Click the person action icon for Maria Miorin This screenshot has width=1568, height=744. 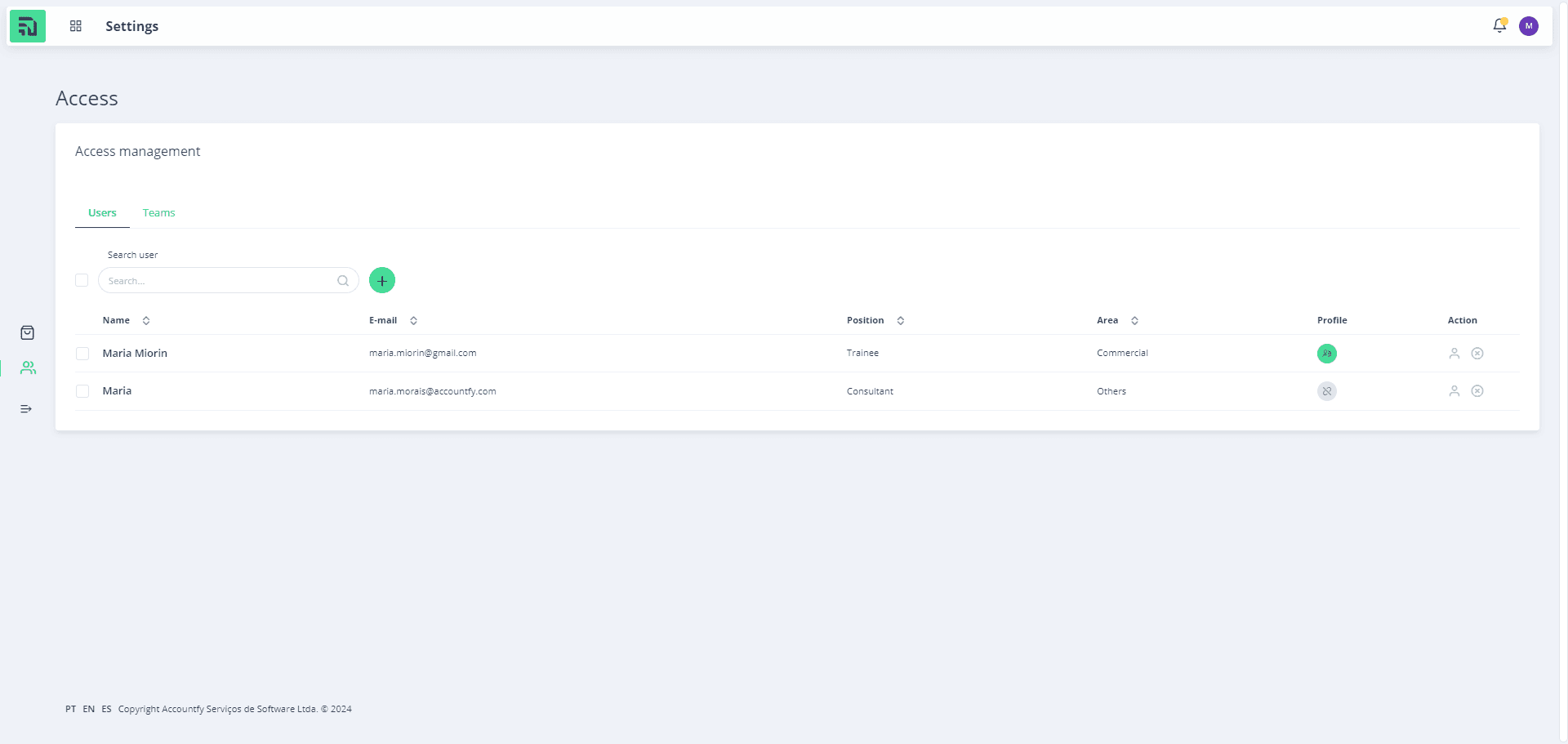[x=1454, y=354]
